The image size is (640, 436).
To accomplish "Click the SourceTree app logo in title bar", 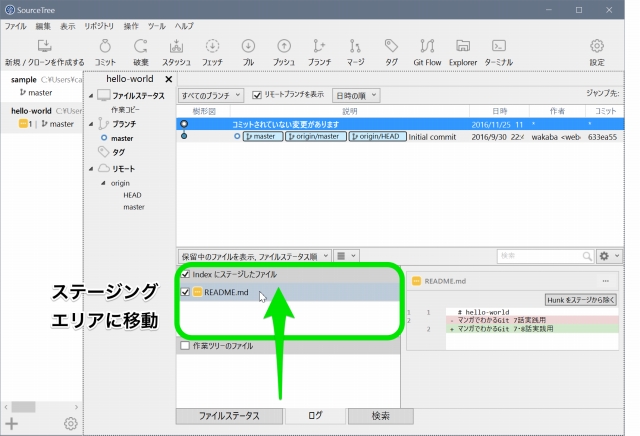I will [x=10, y=10].
